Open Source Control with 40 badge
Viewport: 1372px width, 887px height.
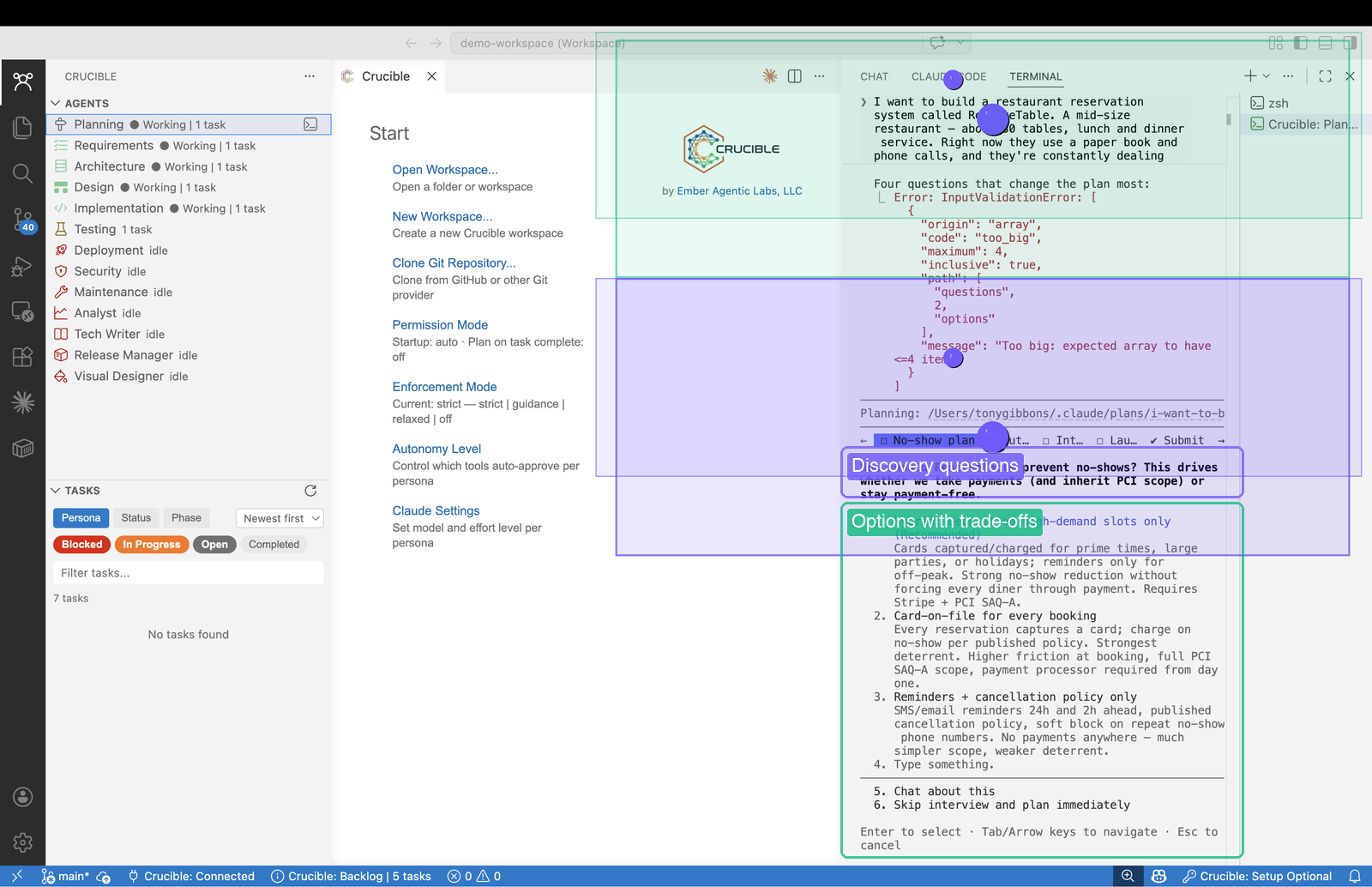click(23, 220)
